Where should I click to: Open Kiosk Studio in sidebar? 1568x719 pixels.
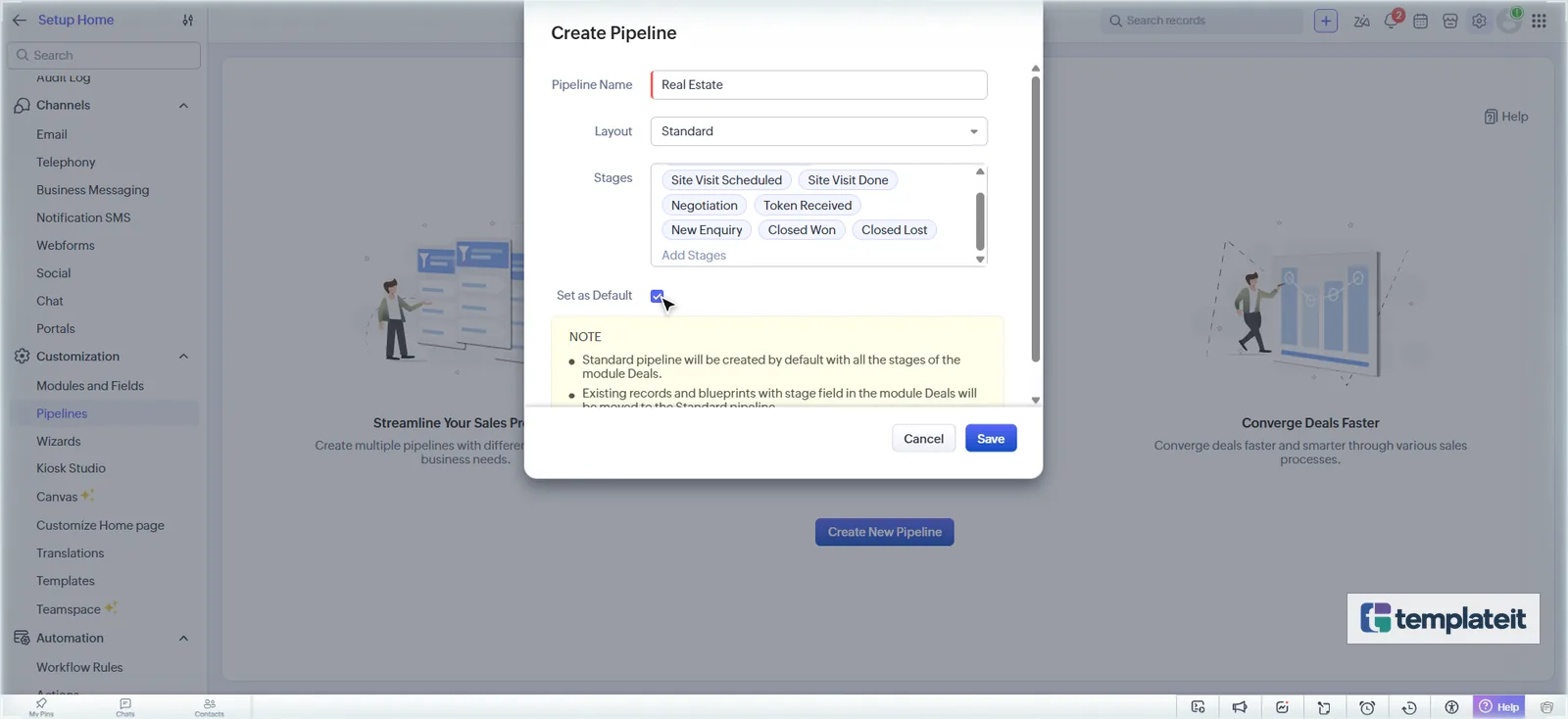click(71, 468)
